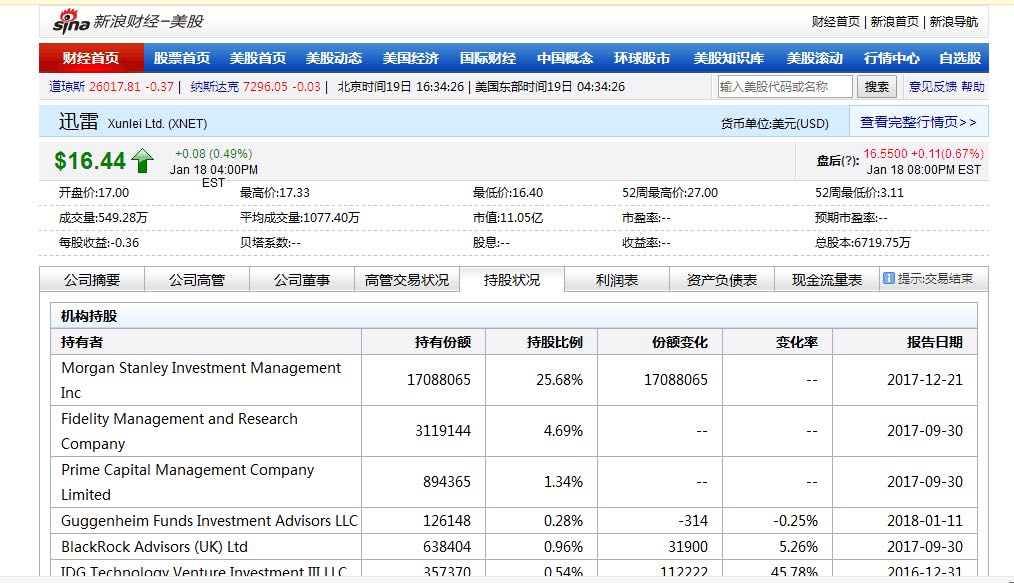Go to 中国概念 section
Image resolution: width=1014 pixels, height=583 pixels.
[x=565, y=58]
